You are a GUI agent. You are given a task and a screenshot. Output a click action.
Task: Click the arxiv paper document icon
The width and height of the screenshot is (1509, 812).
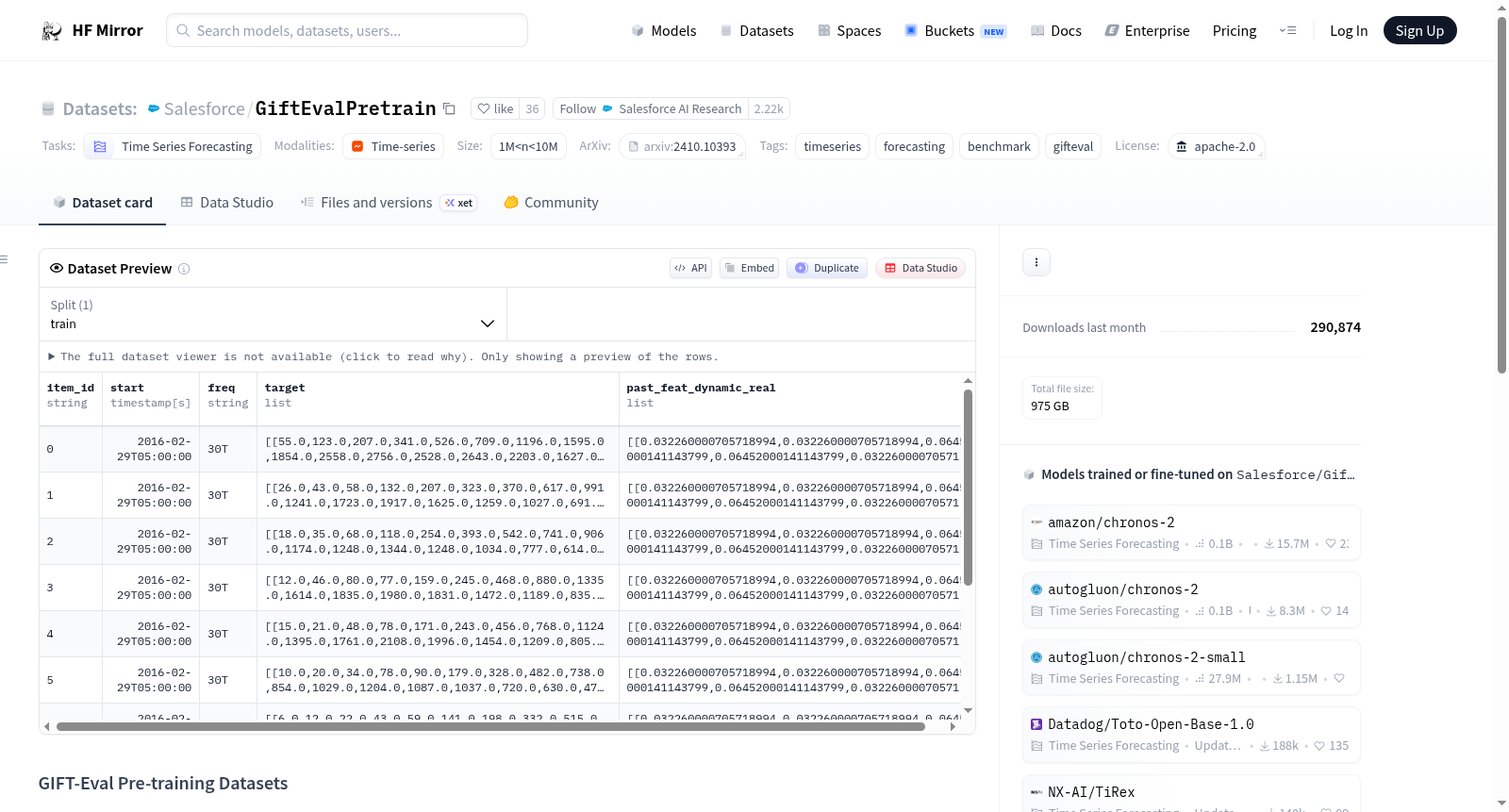click(x=634, y=147)
